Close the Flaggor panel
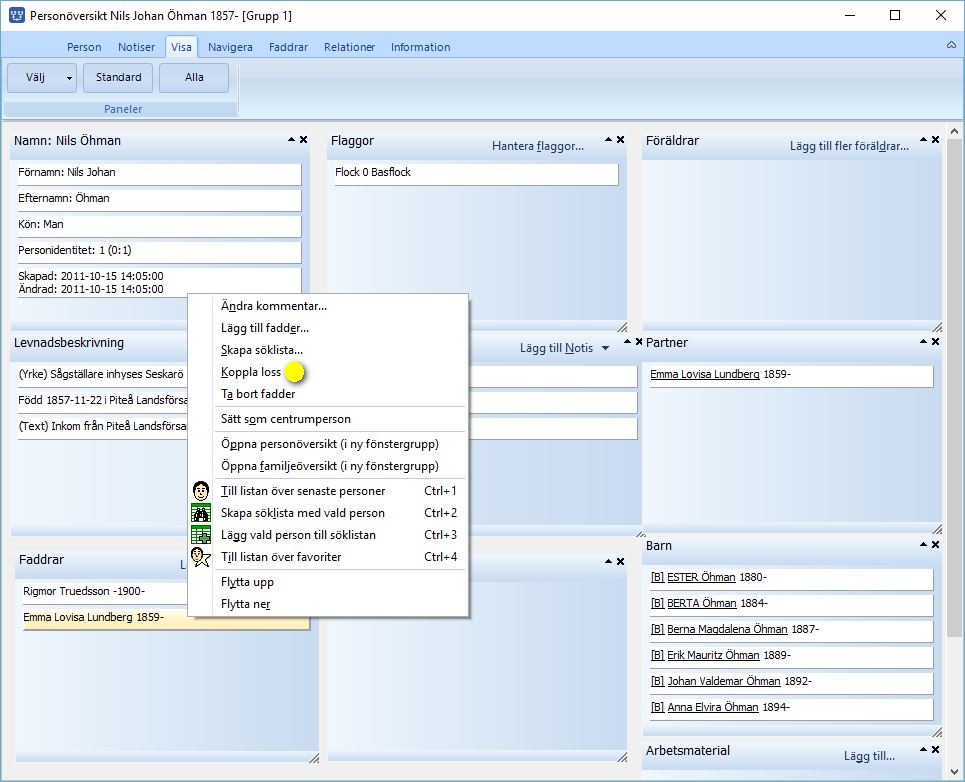965x782 pixels. [620, 140]
